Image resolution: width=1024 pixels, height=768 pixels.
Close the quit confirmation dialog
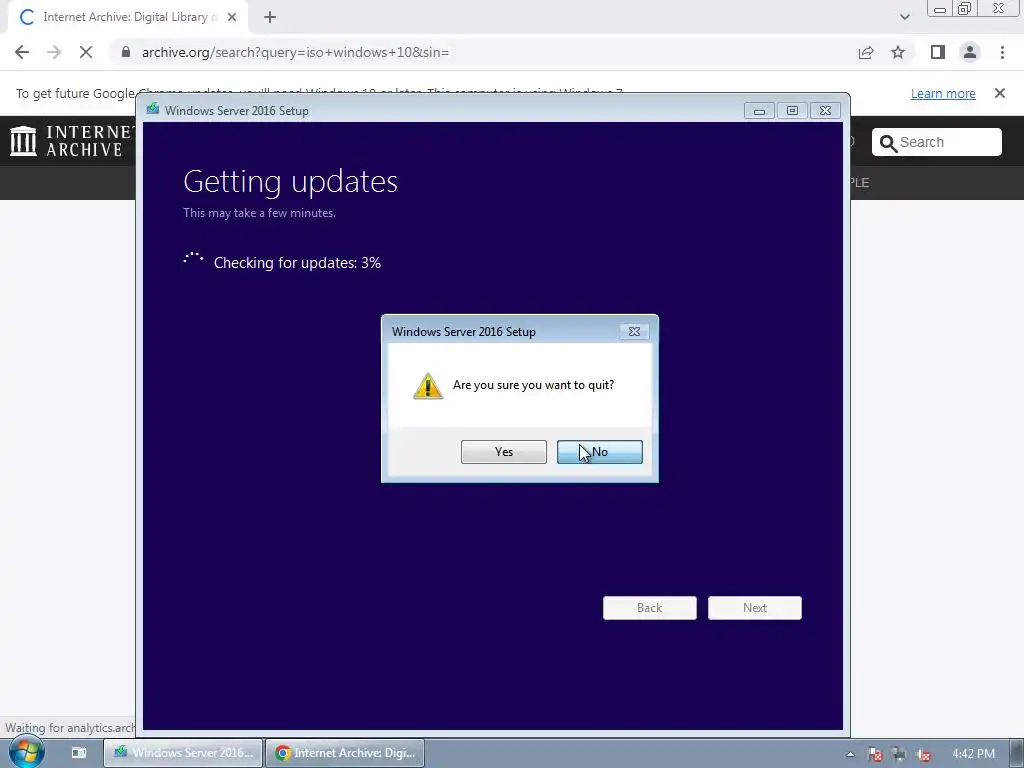pos(633,332)
